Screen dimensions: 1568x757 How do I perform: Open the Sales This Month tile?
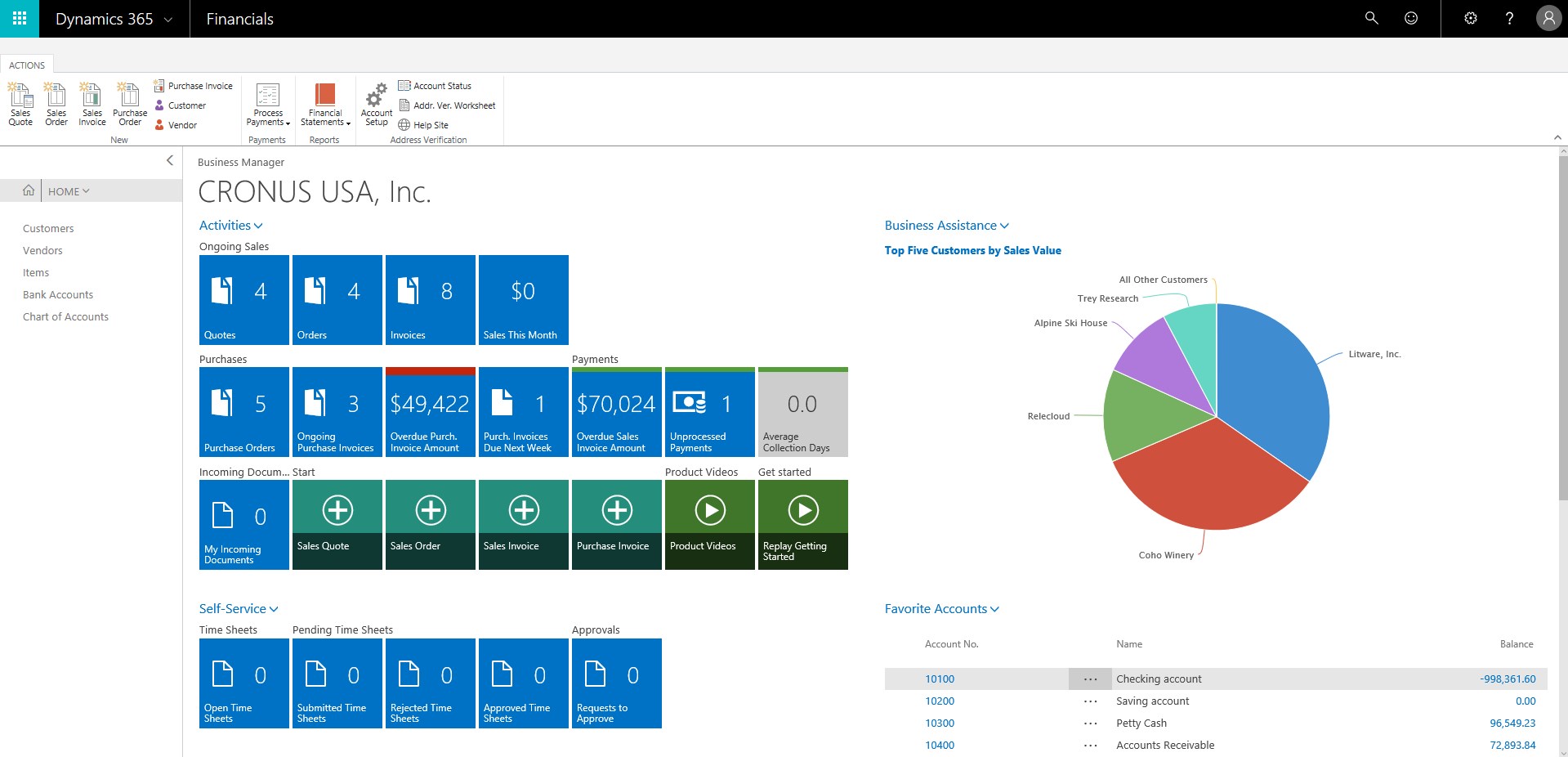point(524,300)
